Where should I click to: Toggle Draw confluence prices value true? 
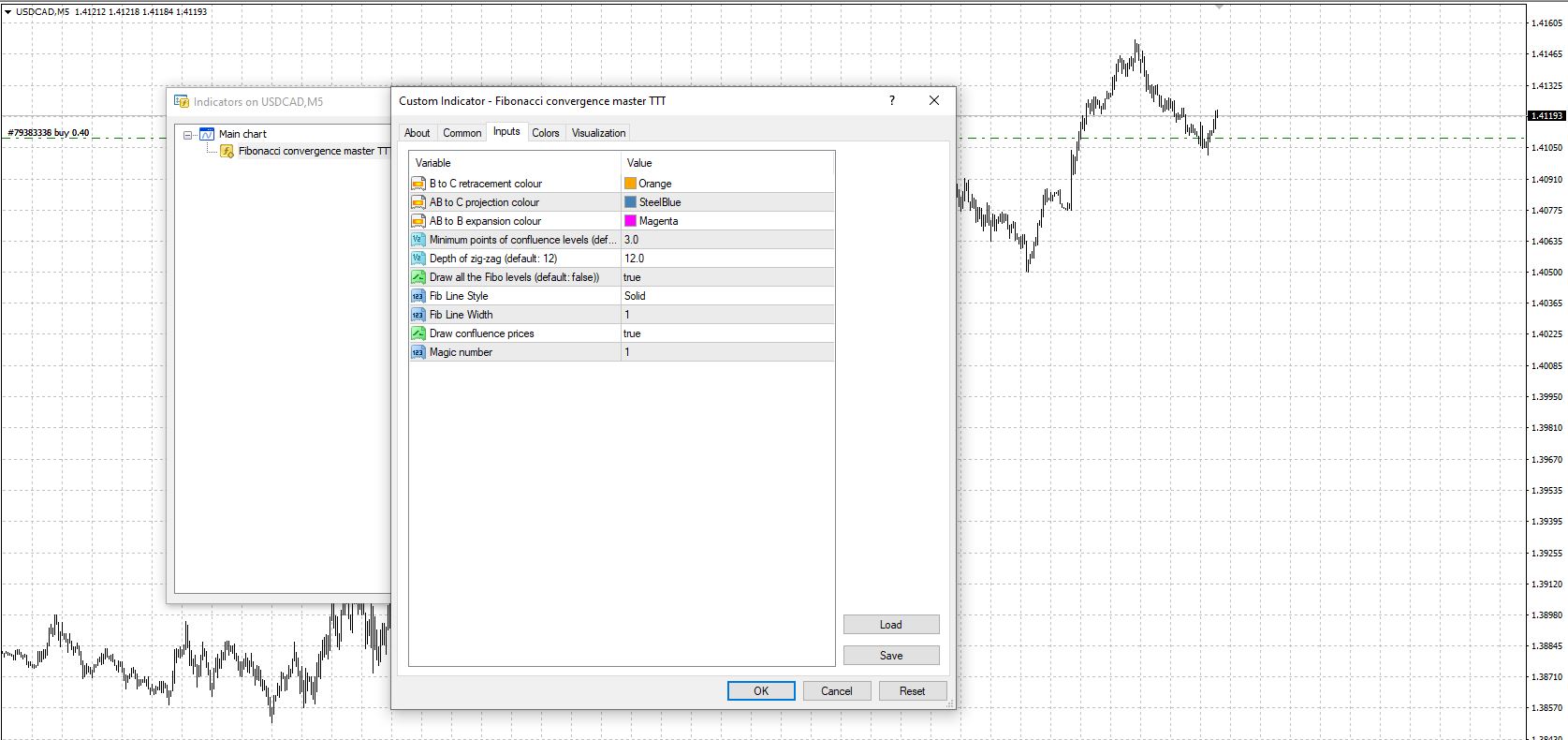coord(726,333)
